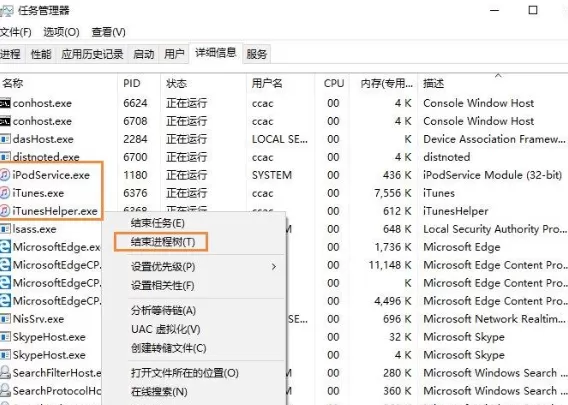Viewport: 568px width, 405px height.
Task: Click the iPodService Module (32-bit) description
Action: pyautogui.click(x=493, y=175)
